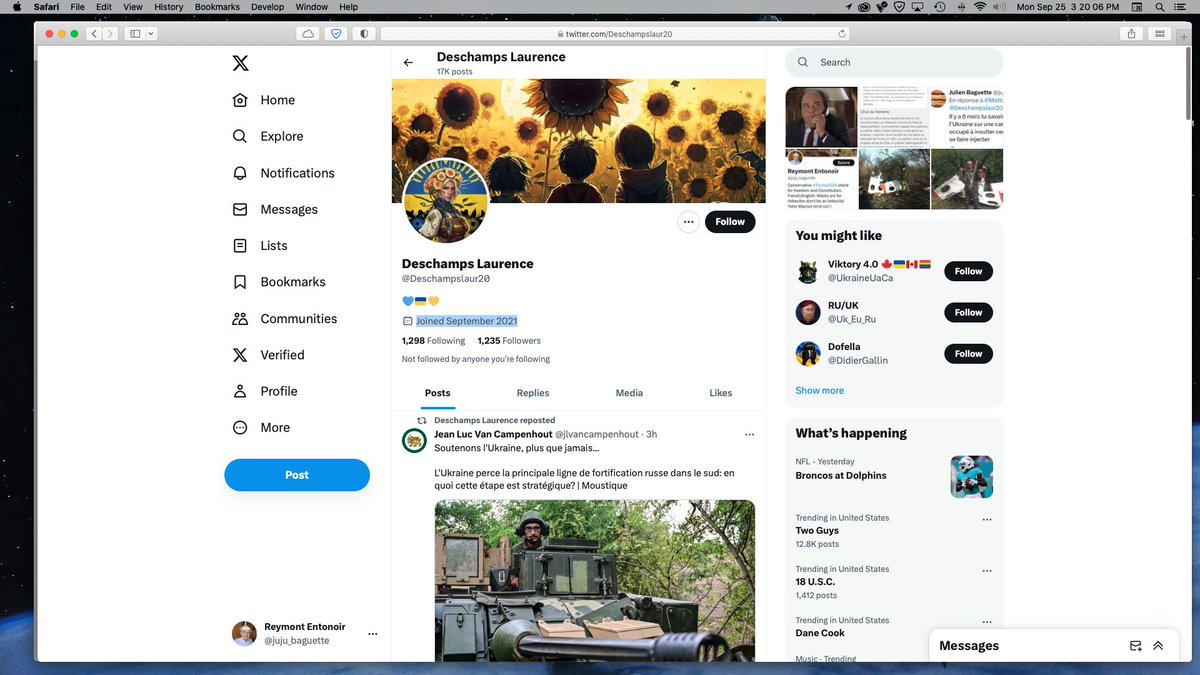Click the back arrow beside Deschamps Laurence

tap(408, 63)
